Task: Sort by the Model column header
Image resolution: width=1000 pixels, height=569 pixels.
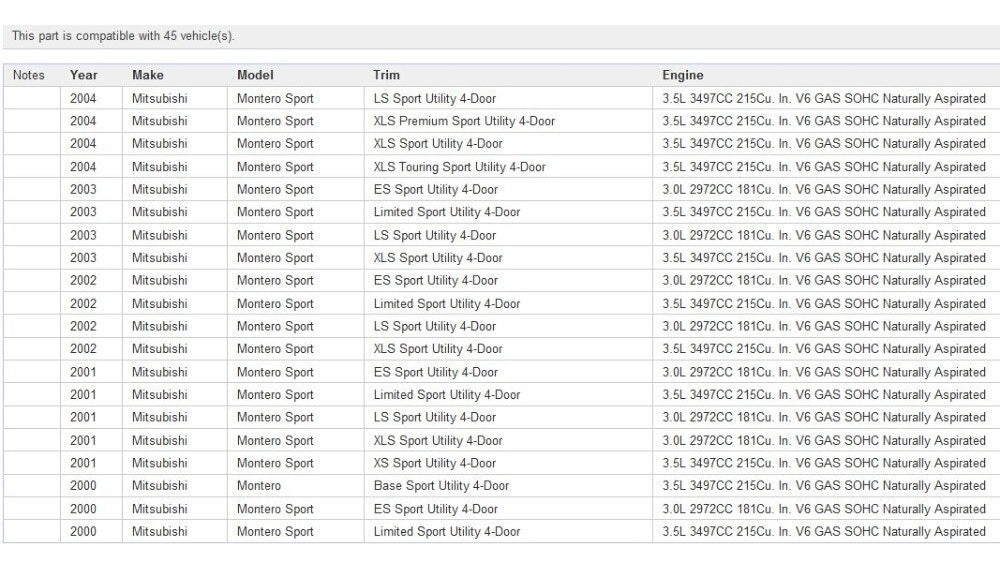Action: [255, 75]
